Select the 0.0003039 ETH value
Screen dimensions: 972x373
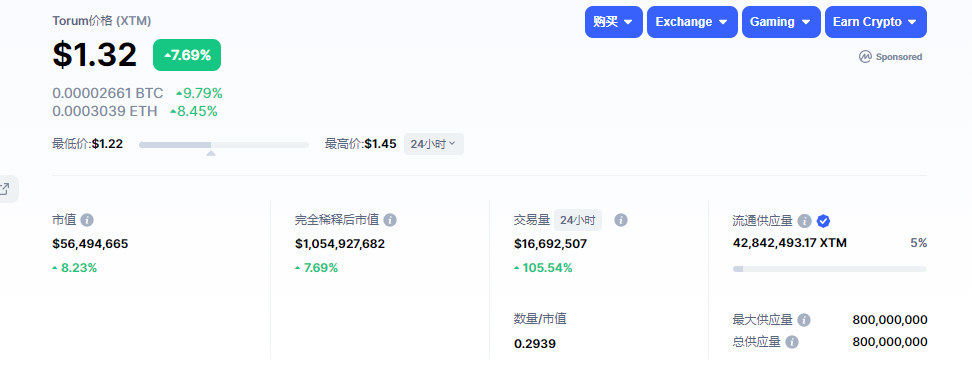tap(105, 112)
